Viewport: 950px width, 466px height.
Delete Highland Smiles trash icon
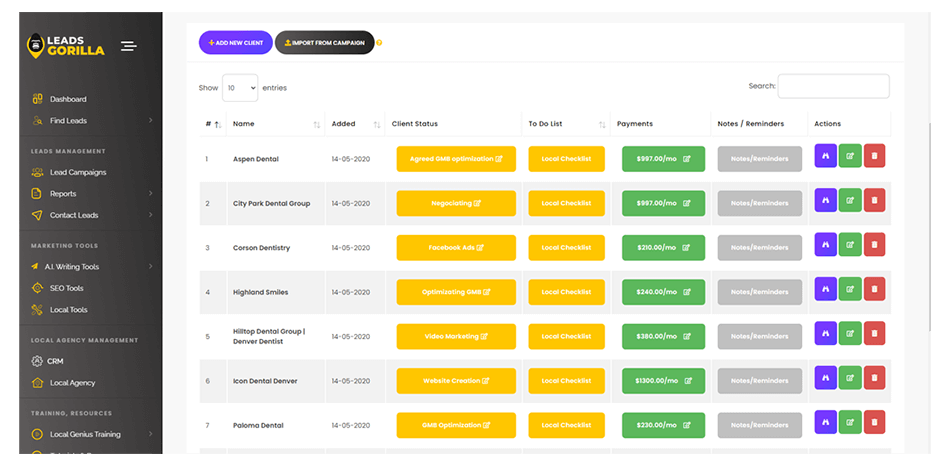pos(874,288)
